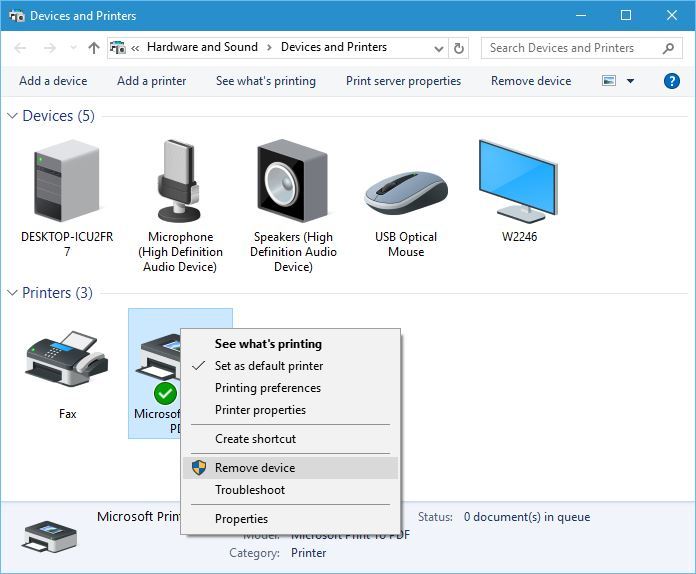This screenshot has width=696, height=574.
Task: Click the Devices and Printers title bar icon
Action: pos(17,16)
